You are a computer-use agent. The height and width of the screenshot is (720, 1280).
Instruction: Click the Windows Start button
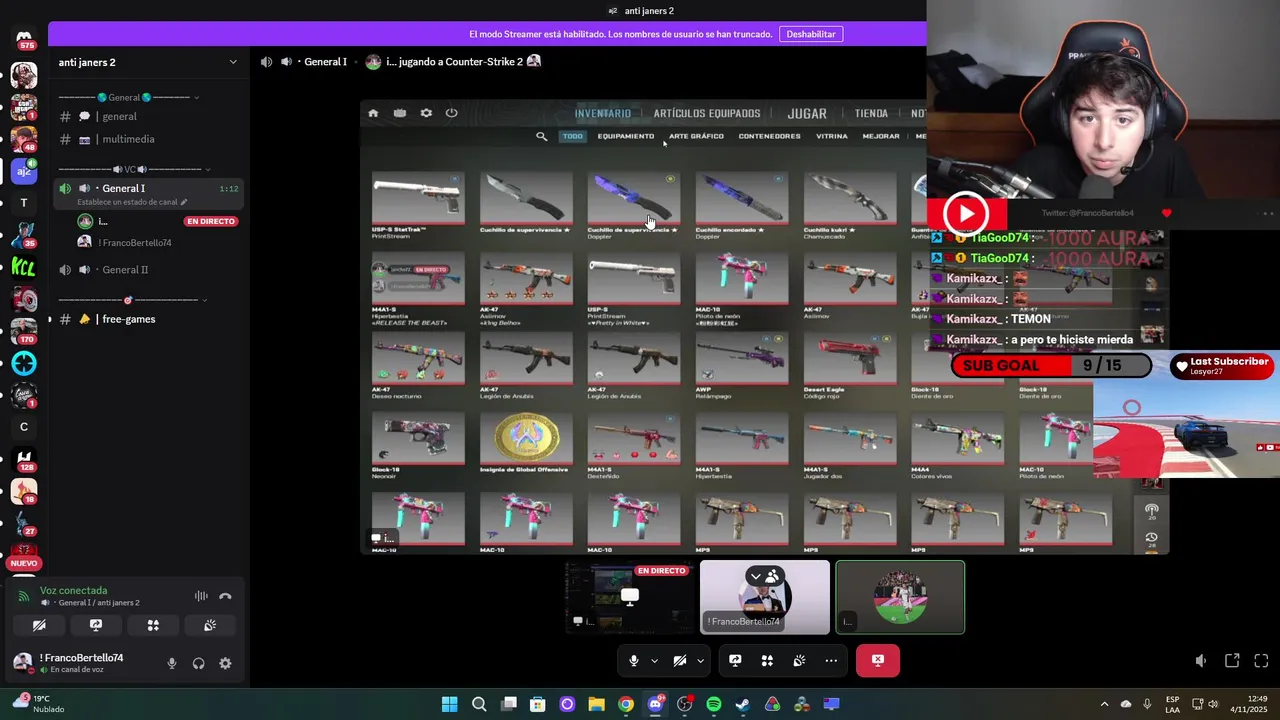(450, 704)
